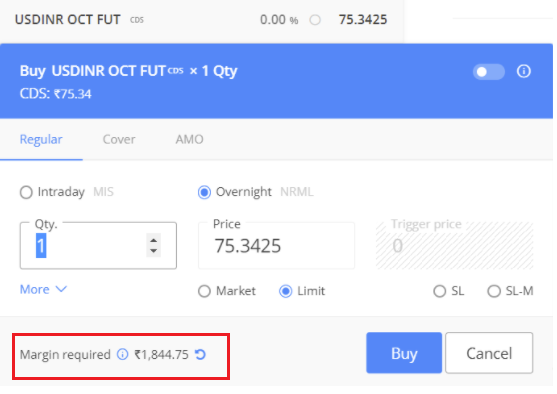Choose the Limit order type
Viewport: 557px width, 394px height.
[285, 291]
